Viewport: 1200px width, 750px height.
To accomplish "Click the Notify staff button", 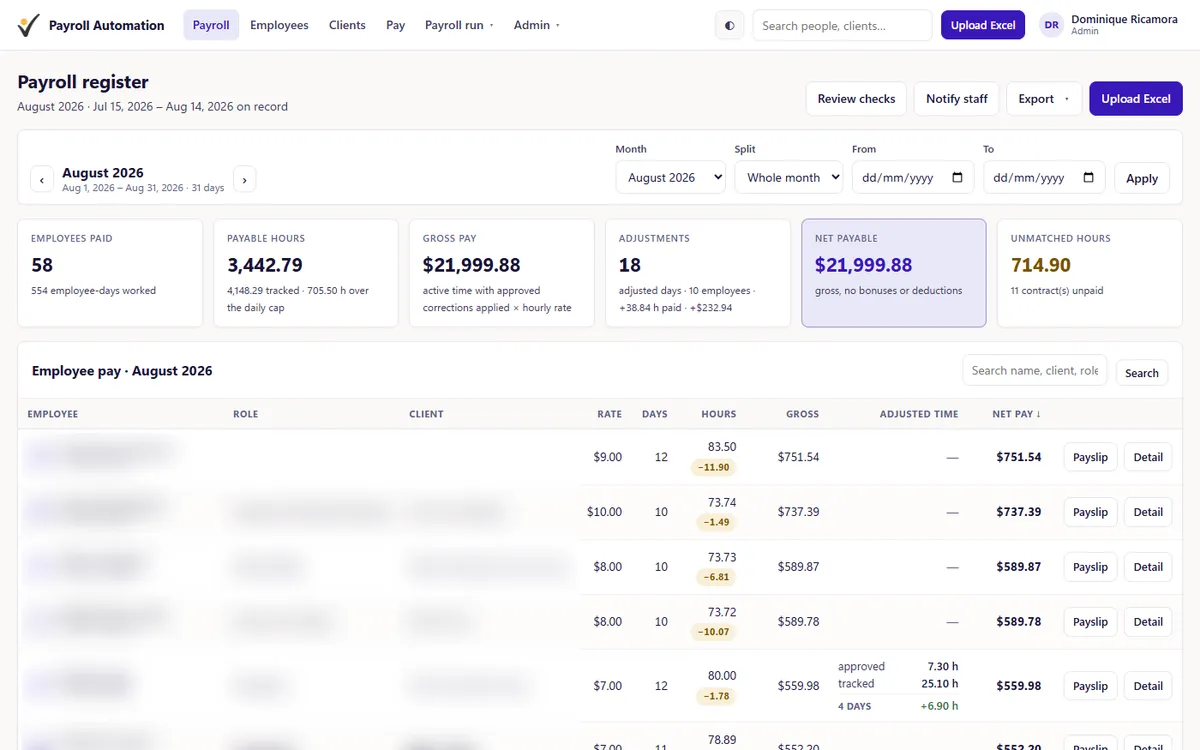I will click(x=957, y=99).
